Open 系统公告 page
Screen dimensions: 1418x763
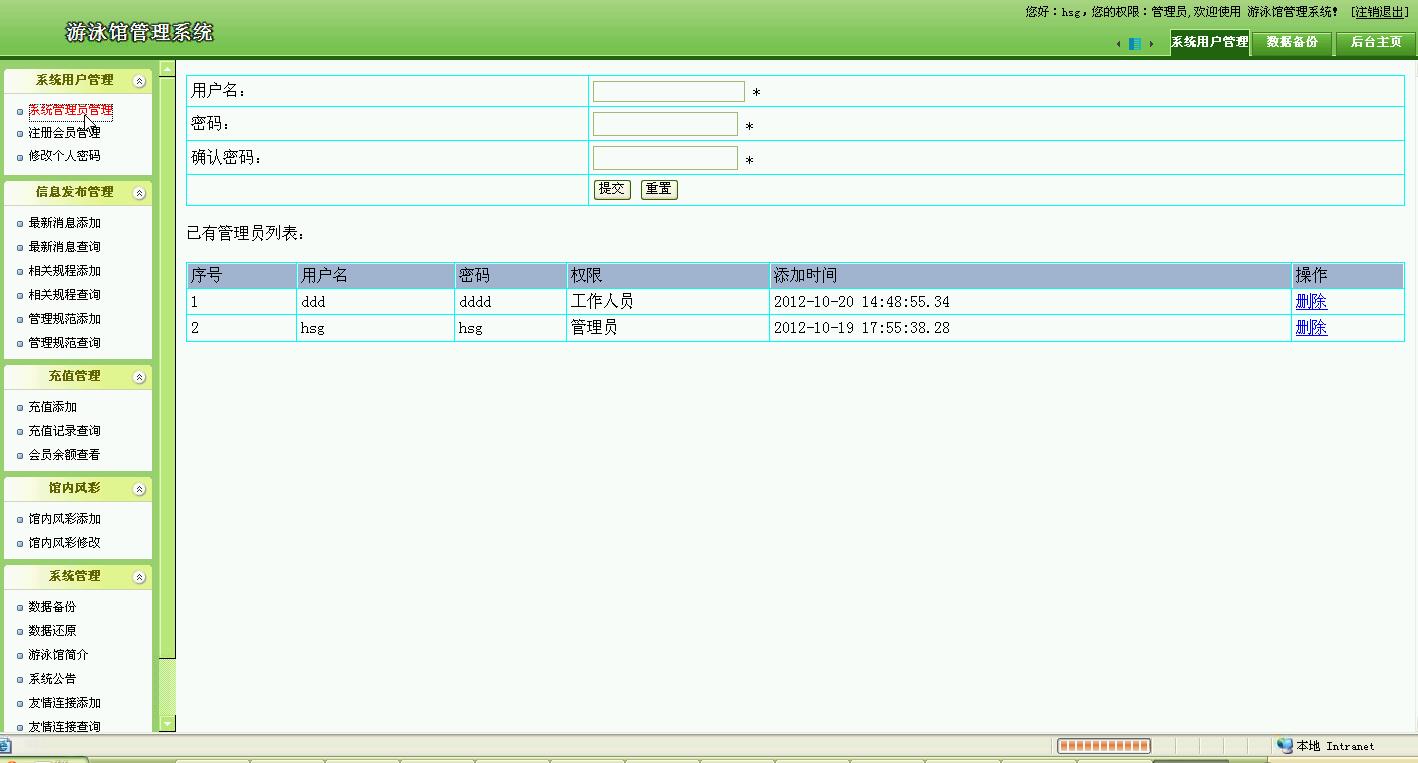pyautogui.click(x=52, y=679)
